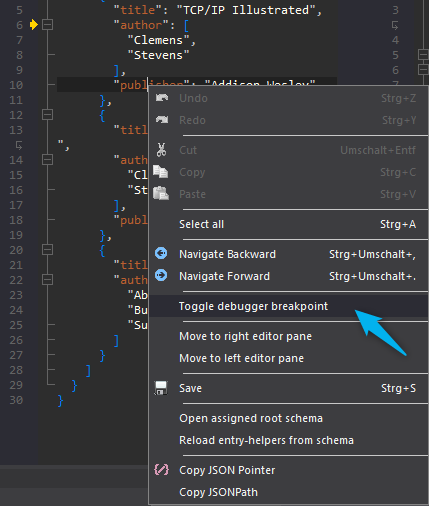Viewport: 429px width, 506px height.
Task: Click the Paste clipboard icon
Action: click(x=161, y=193)
